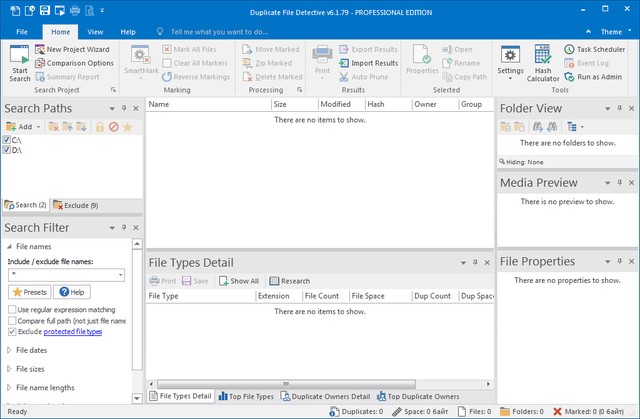Open Comparison Options
Screen dimensions: 640x419
[78, 63]
